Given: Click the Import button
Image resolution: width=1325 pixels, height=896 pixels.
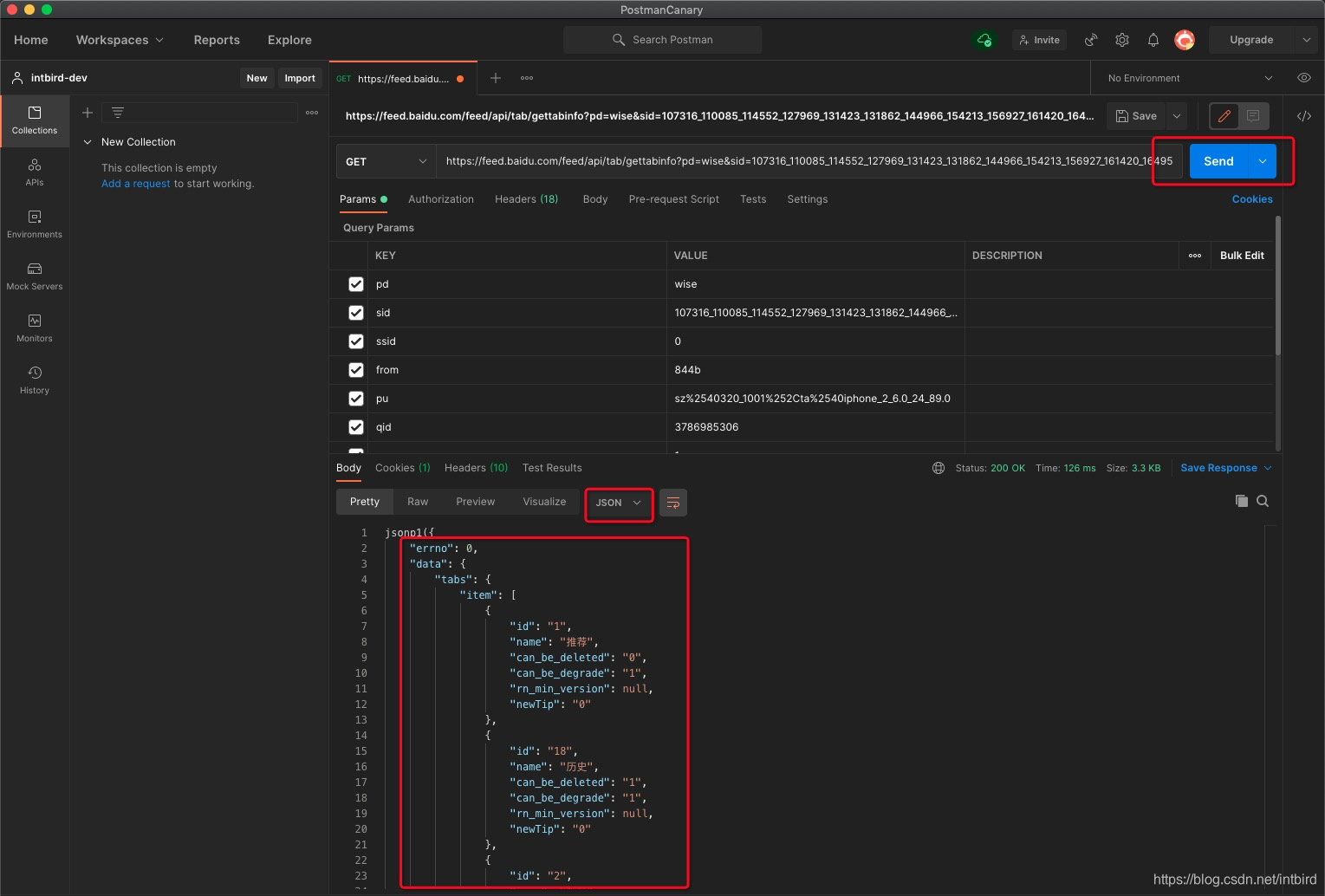Looking at the screenshot, I should [x=300, y=78].
